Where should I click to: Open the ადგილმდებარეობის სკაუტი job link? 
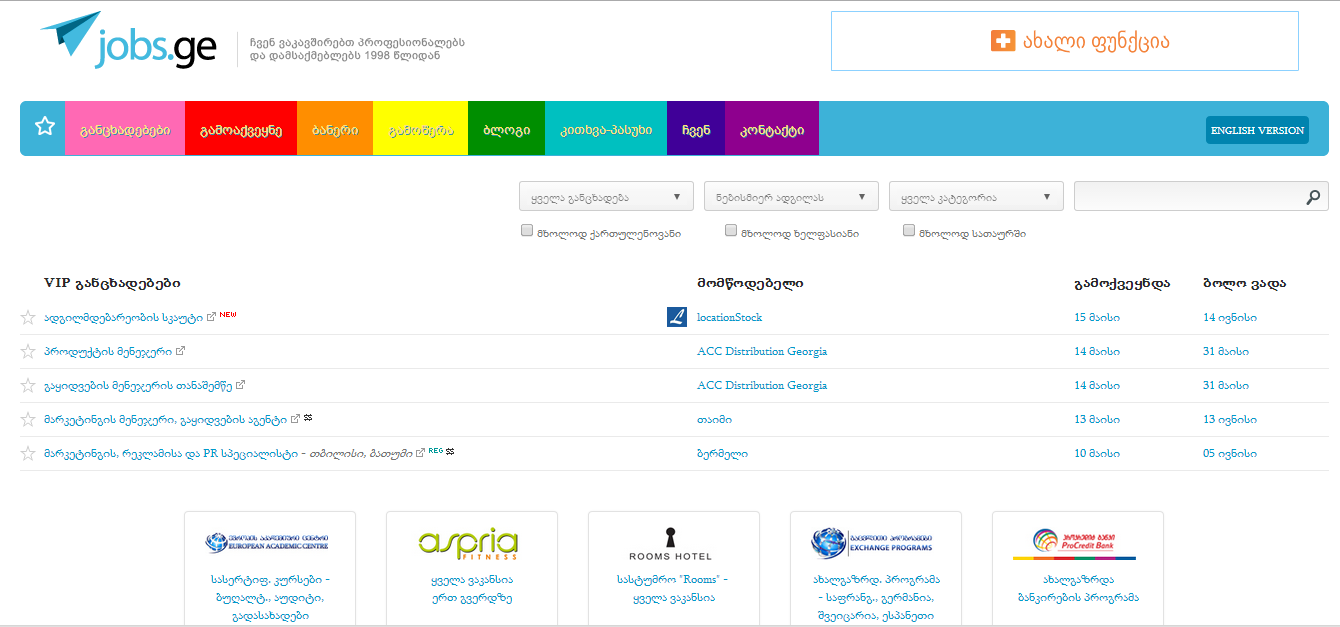(x=123, y=318)
